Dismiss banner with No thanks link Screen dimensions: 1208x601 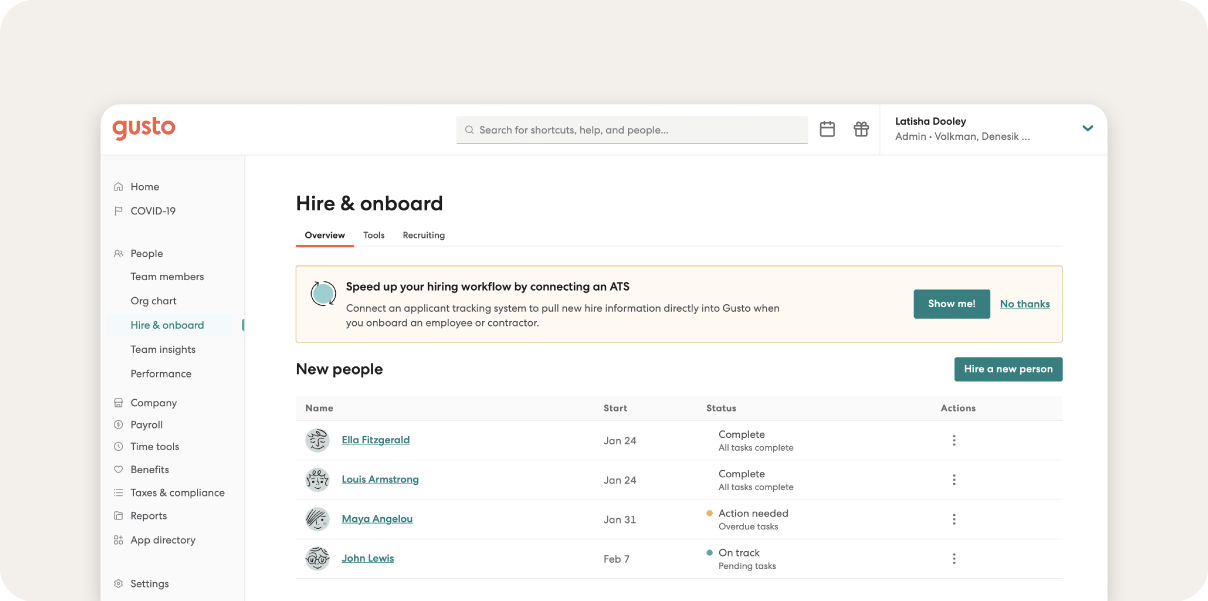pos(1025,304)
